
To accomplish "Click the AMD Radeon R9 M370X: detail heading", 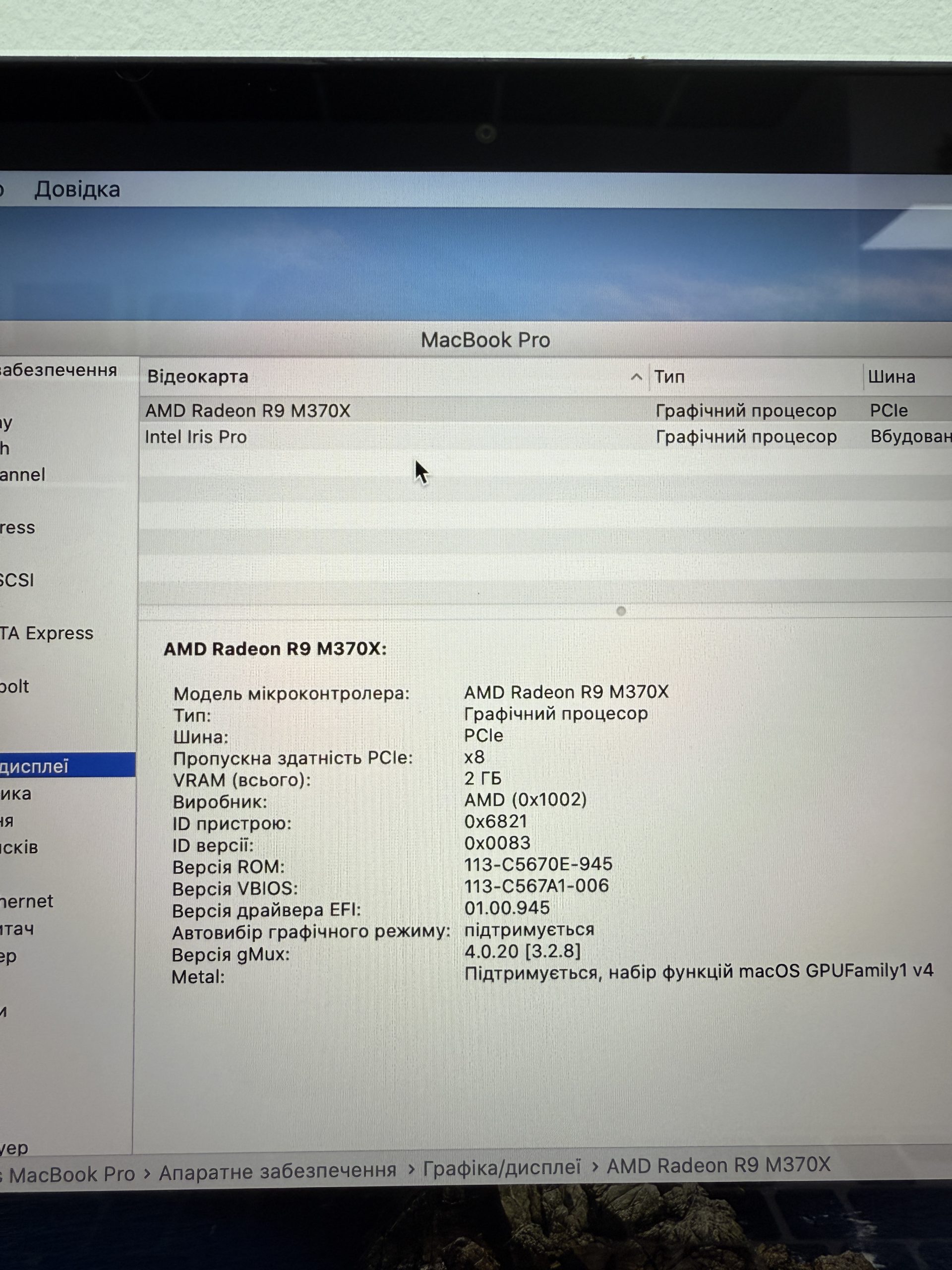I will pyautogui.click(x=276, y=649).
